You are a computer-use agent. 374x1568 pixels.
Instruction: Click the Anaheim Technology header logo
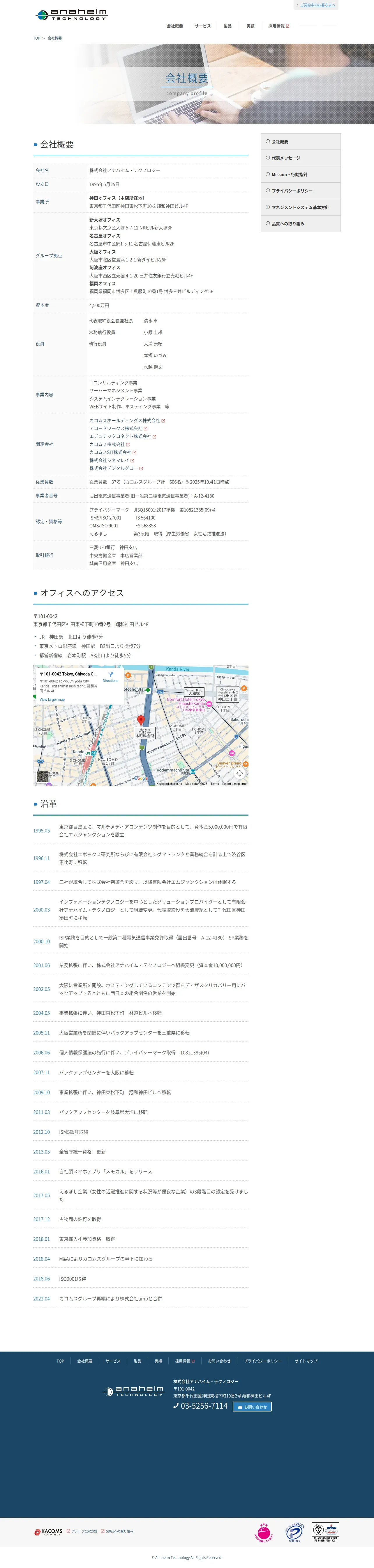71,15
